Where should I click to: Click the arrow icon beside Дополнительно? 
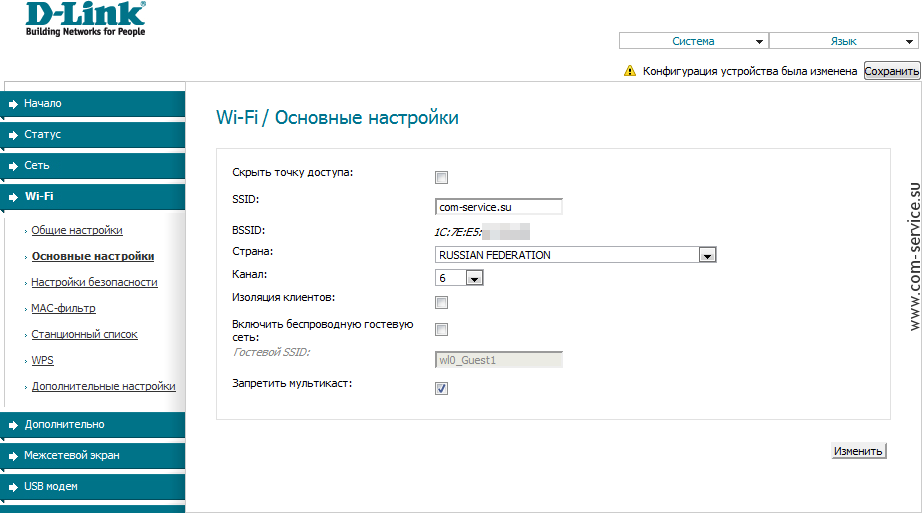pos(13,425)
